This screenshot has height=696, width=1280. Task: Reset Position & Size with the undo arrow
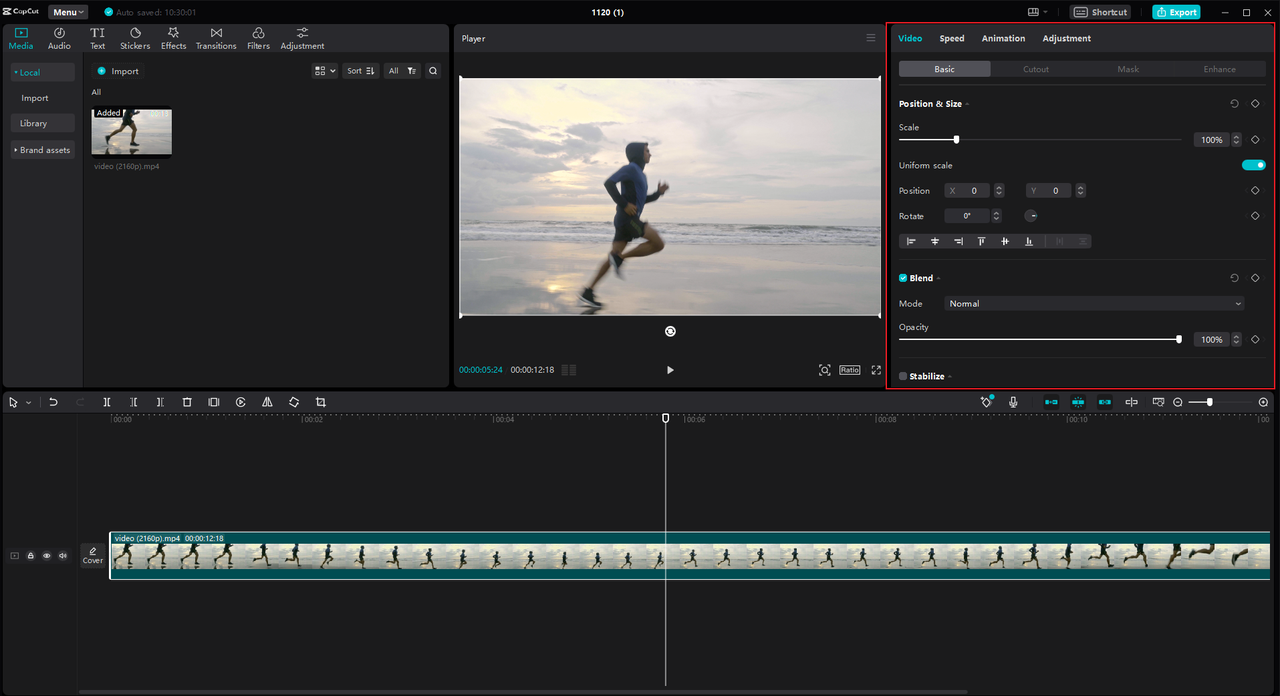click(1234, 104)
